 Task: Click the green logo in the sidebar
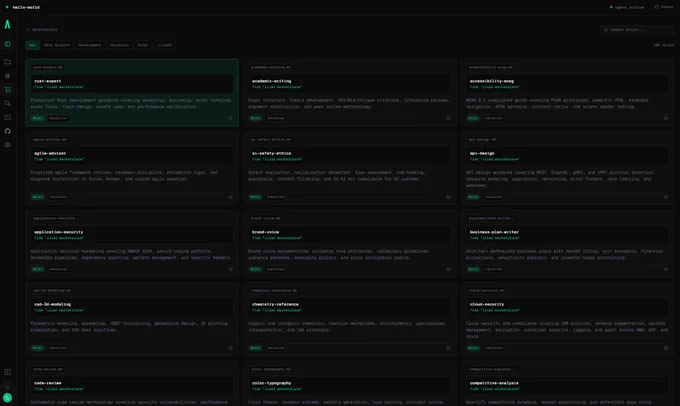click(x=7, y=25)
